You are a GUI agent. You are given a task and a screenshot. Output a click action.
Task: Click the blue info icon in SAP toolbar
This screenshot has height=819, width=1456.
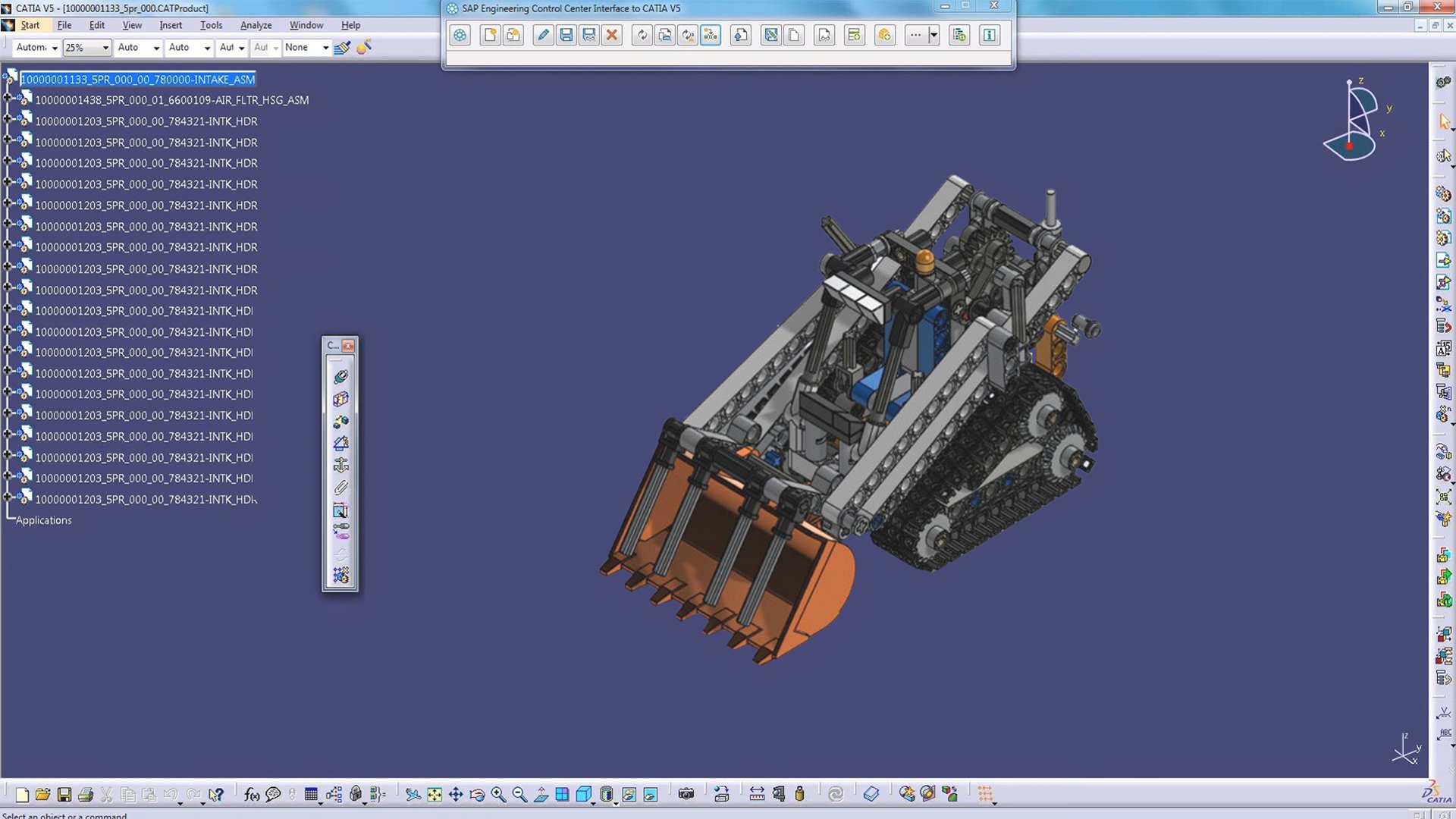click(x=989, y=35)
